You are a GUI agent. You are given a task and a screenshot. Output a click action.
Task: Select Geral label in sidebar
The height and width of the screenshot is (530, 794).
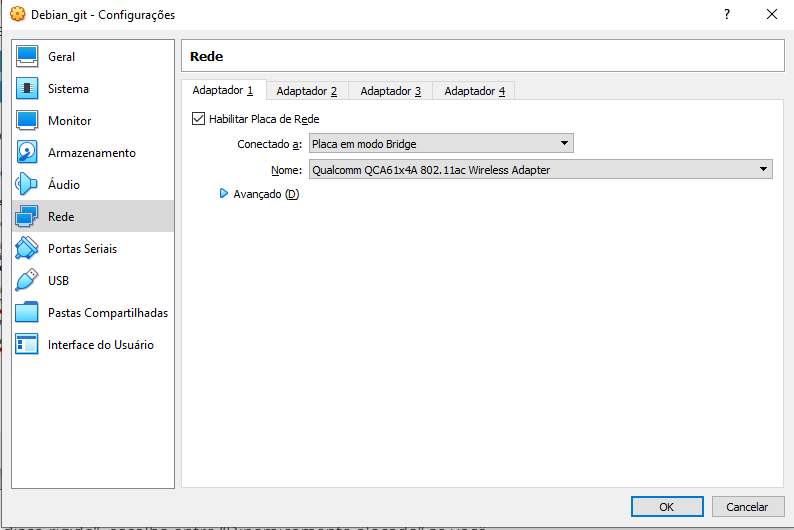pos(61,57)
